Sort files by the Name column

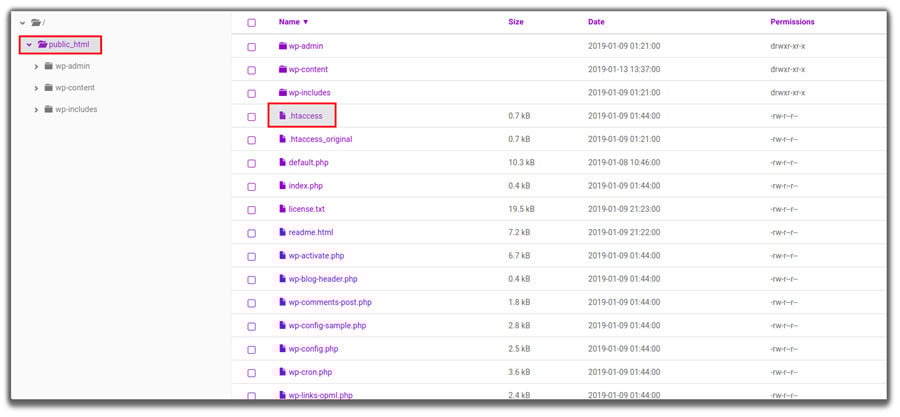coord(292,22)
